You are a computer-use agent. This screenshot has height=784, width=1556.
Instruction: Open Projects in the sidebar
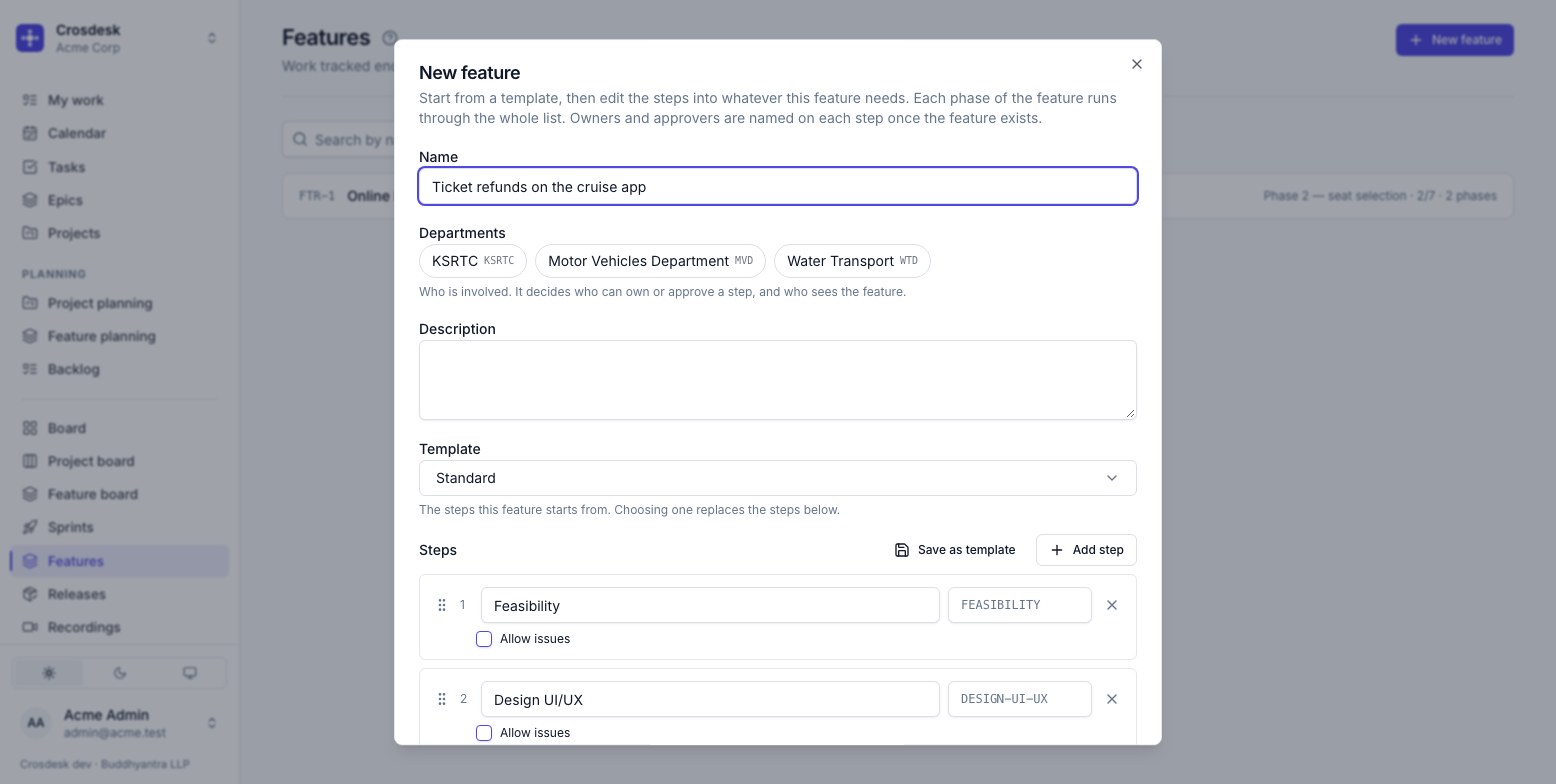(119, 233)
